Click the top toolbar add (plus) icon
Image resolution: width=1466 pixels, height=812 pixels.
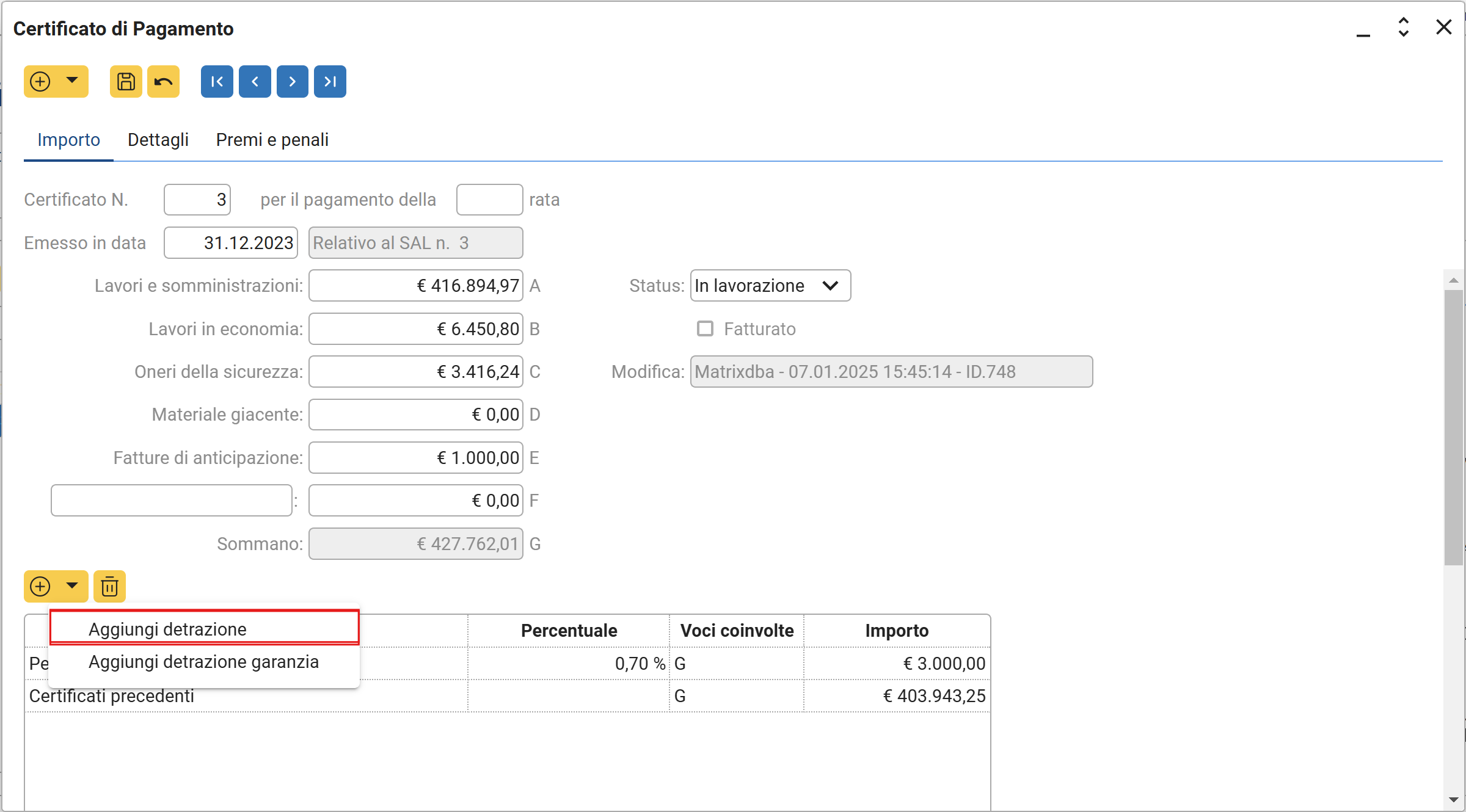pos(40,81)
